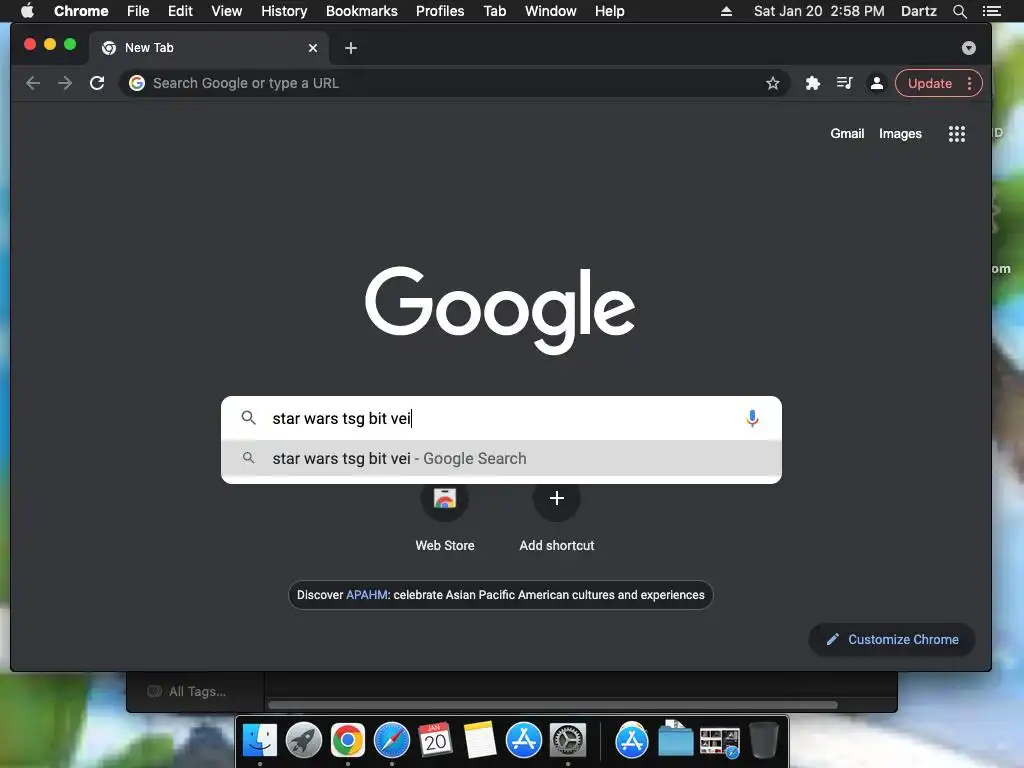
Task: Select the 'star wars tsg bit vei' suggestion
Action: pos(501,458)
